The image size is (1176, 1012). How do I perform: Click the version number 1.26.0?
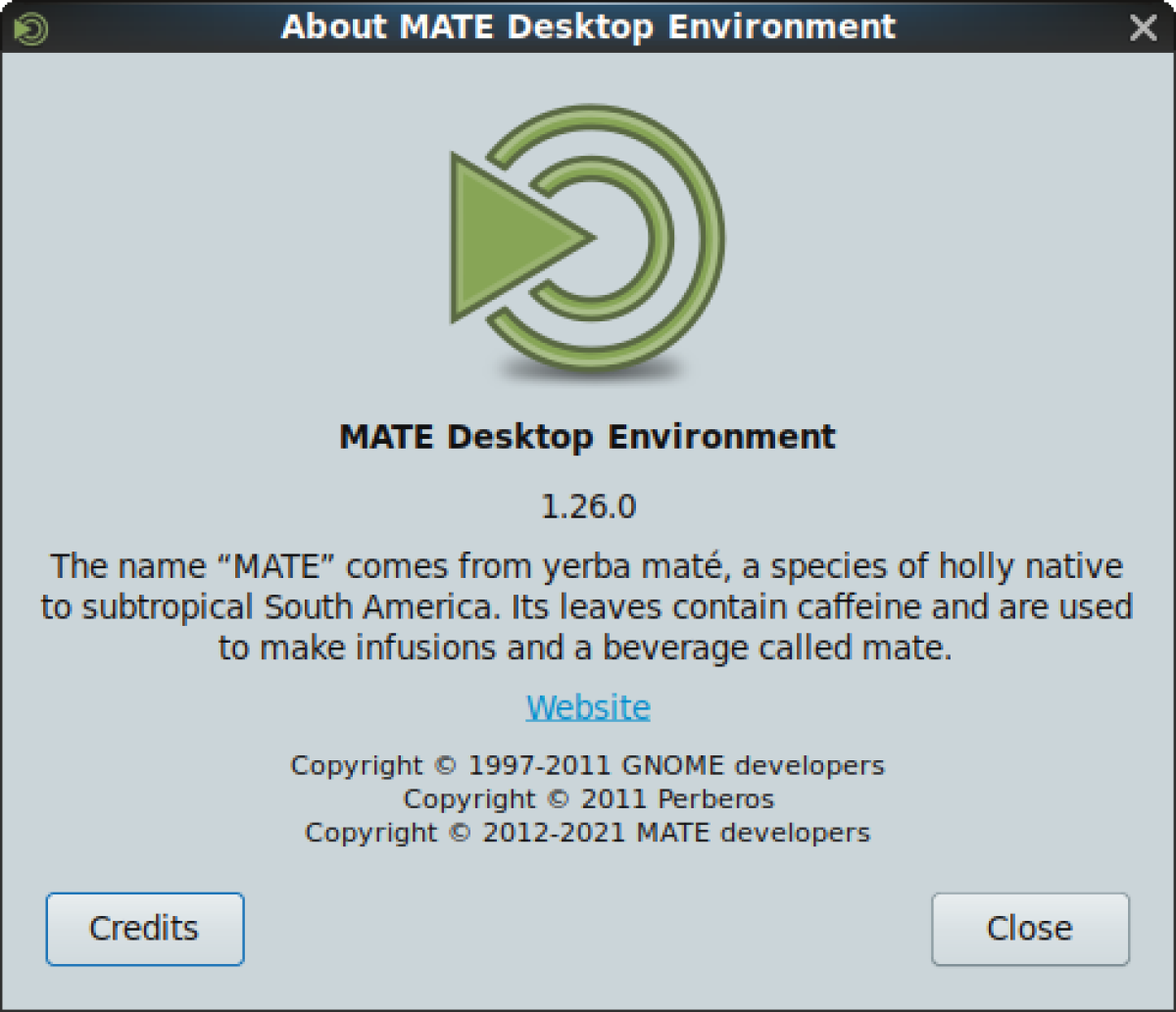pos(588,506)
